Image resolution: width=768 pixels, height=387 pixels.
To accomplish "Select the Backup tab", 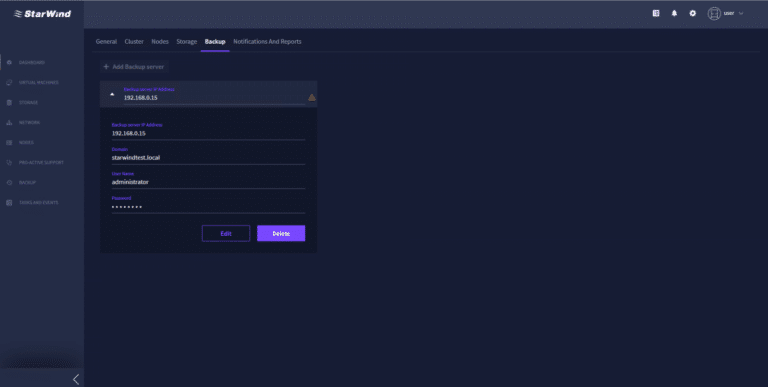I will 215,42.
